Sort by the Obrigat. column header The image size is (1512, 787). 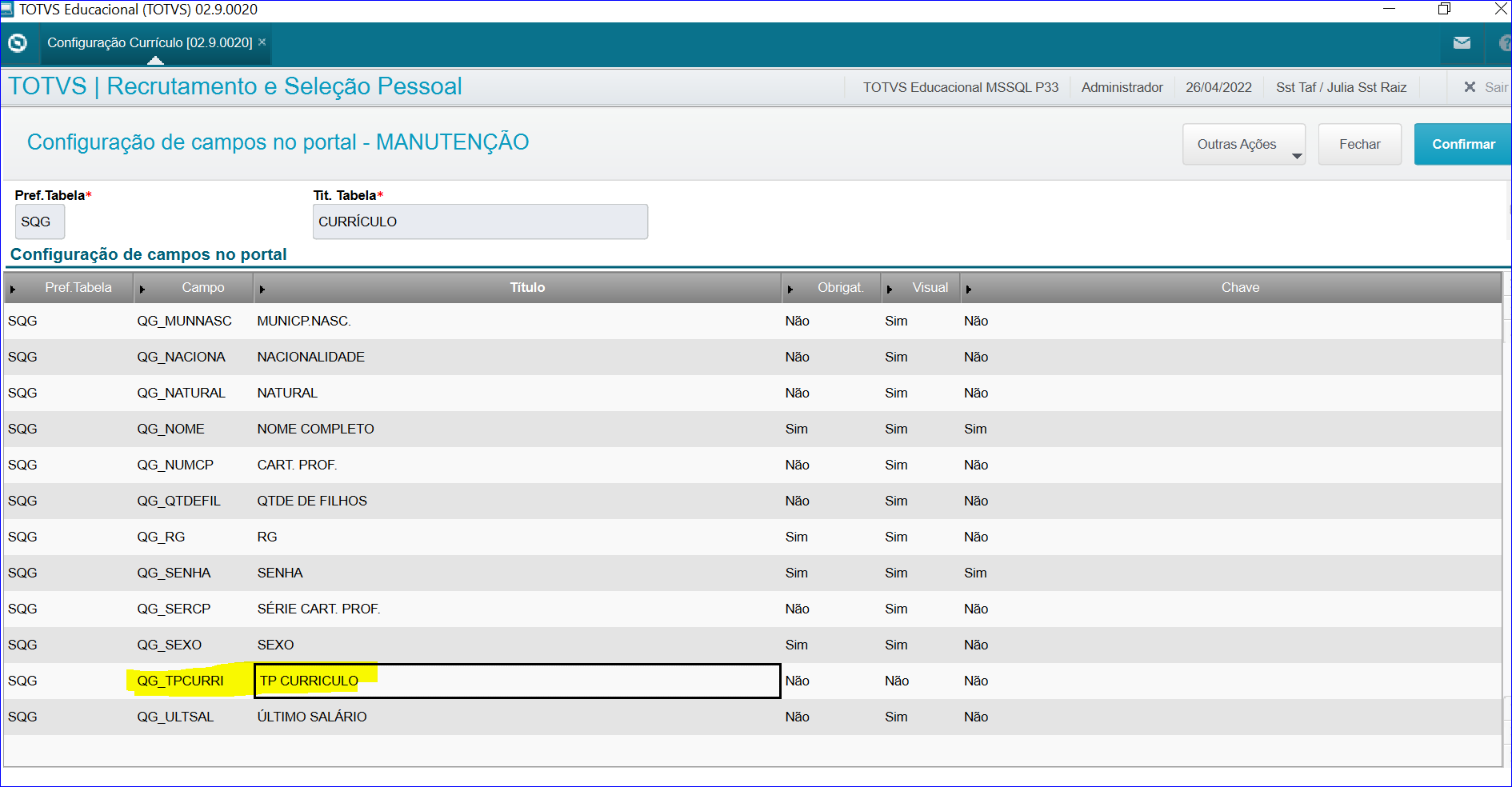[x=831, y=288]
